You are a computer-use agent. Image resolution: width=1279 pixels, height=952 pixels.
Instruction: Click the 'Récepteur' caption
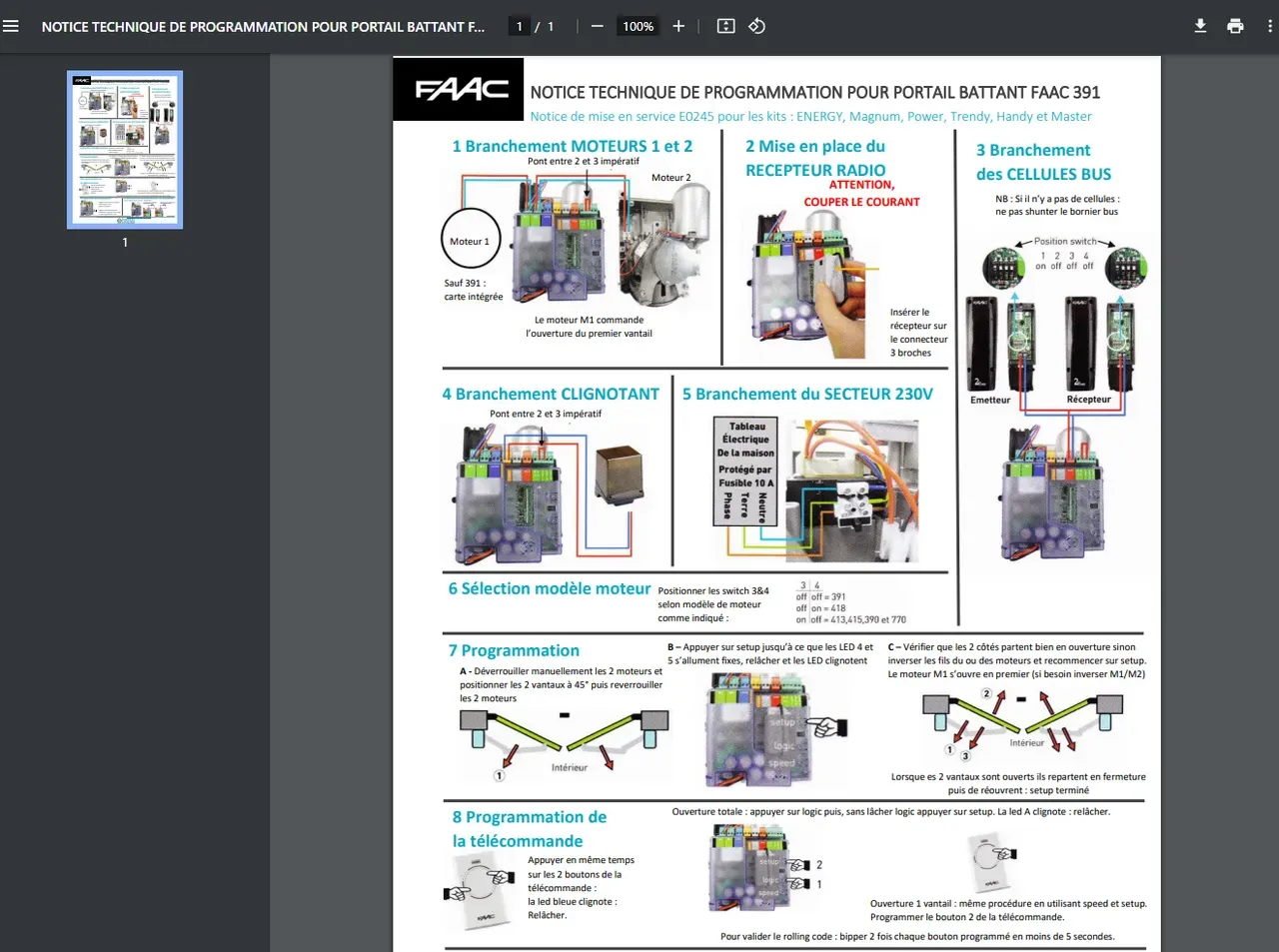tap(1089, 400)
